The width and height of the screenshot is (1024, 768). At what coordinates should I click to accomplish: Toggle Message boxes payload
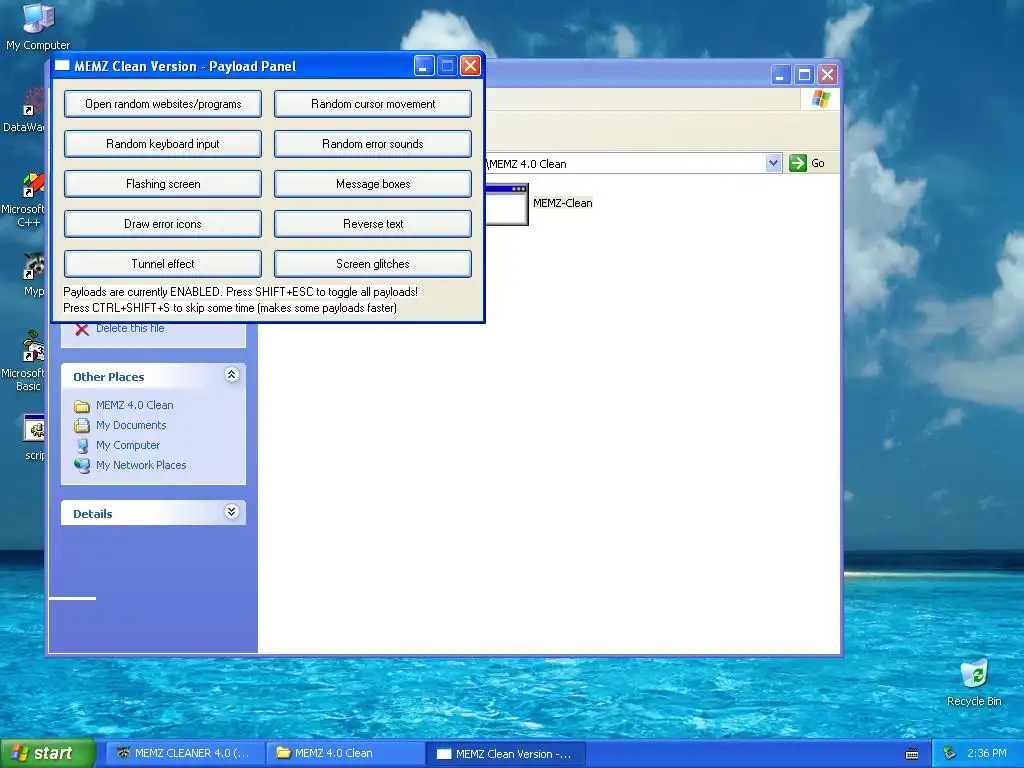pyautogui.click(x=373, y=184)
